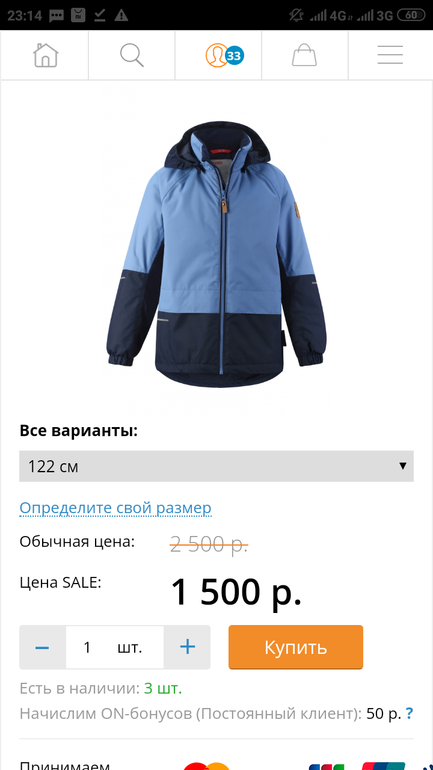Tap the blue jacket product image
The height and width of the screenshot is (770, 433).
216,255
